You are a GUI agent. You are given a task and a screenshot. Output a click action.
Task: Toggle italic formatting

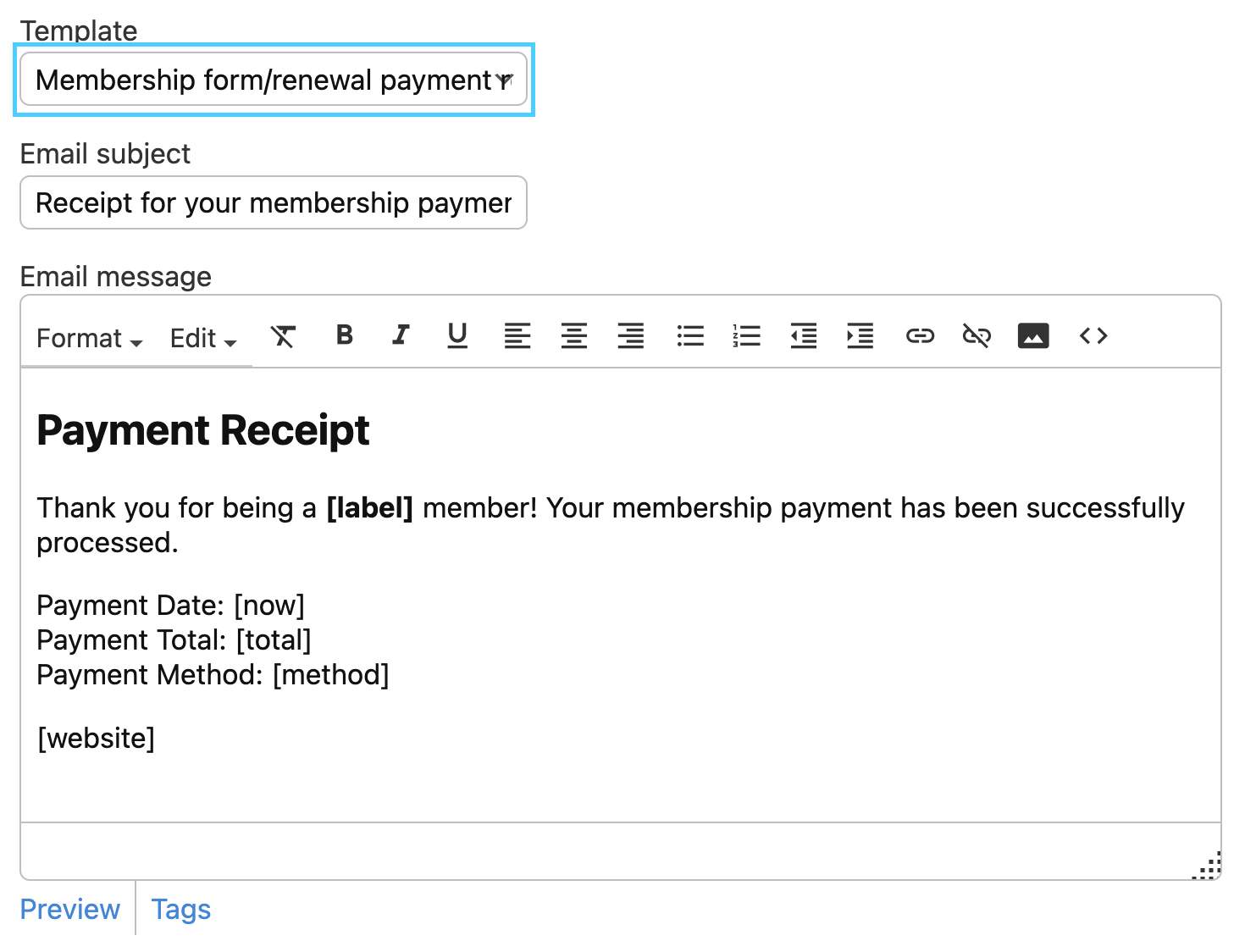[x=401, y=335]
